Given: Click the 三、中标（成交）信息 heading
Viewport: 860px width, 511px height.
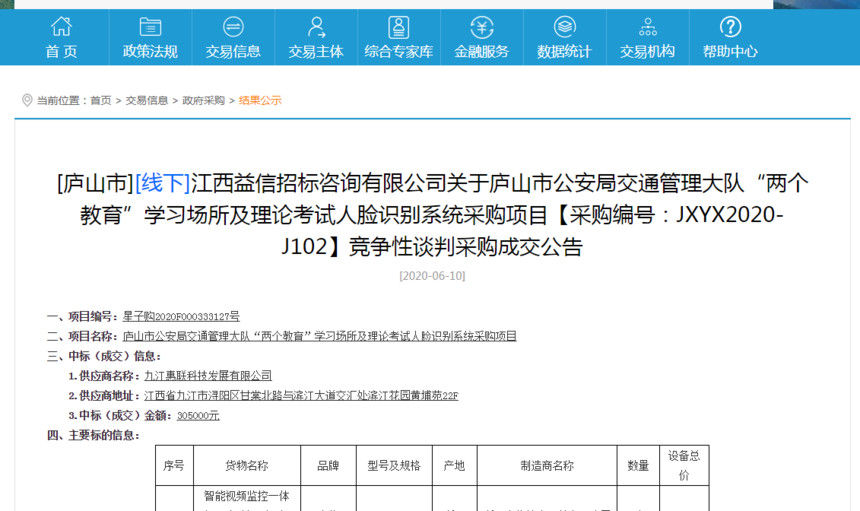Looking at the screenshot, I should tap(104, 356).
